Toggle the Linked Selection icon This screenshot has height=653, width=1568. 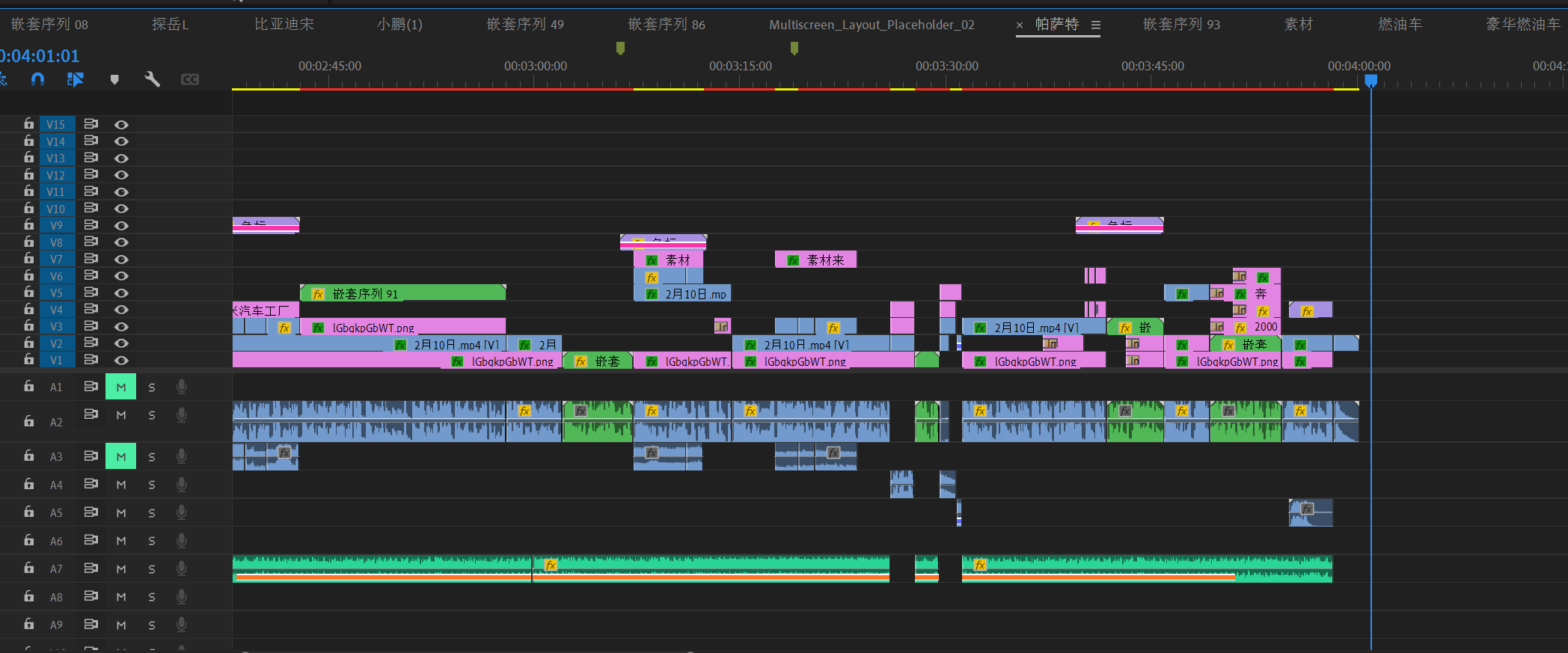coord(76,79)
